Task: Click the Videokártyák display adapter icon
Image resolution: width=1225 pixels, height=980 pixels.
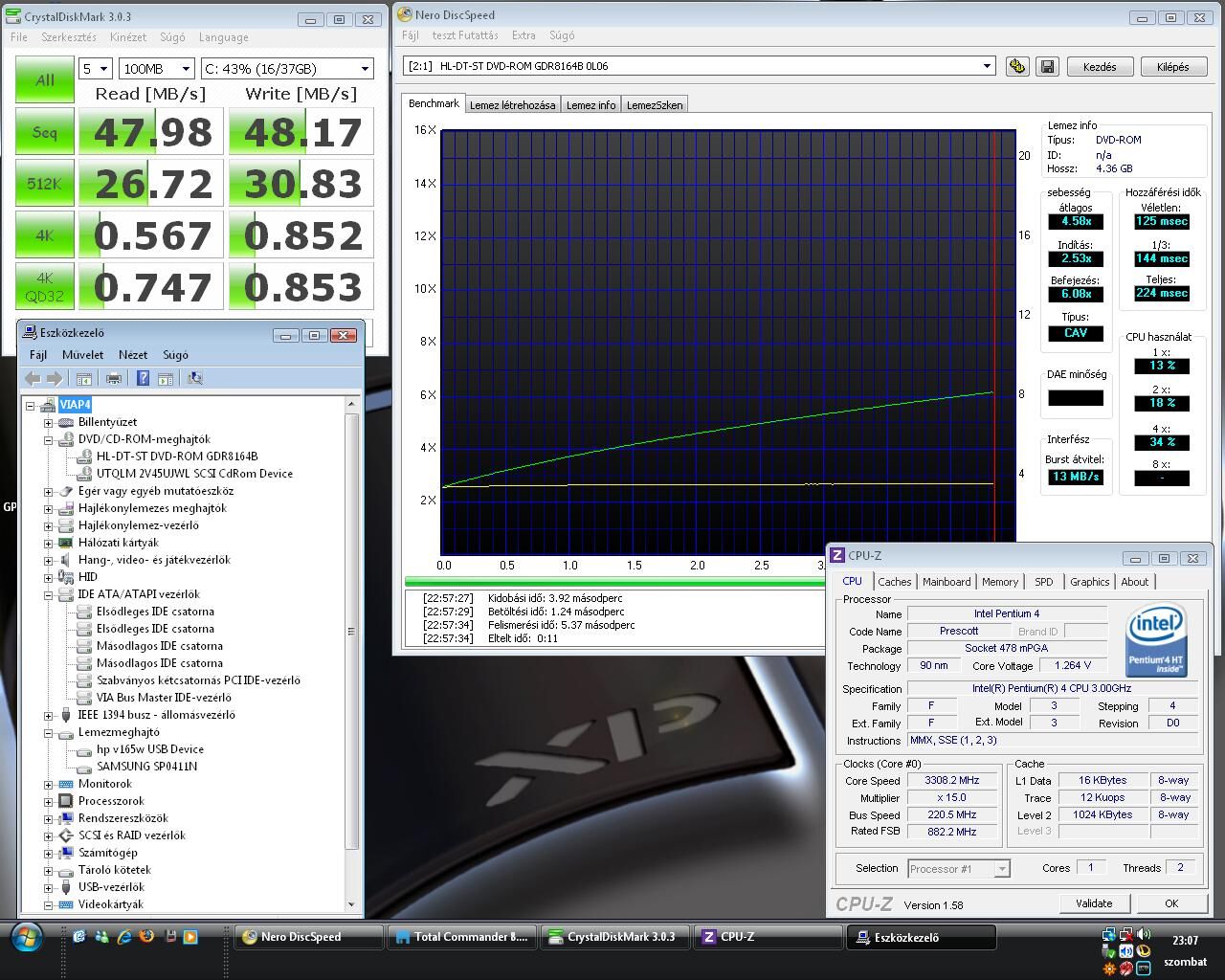Action: pos(66,904)
